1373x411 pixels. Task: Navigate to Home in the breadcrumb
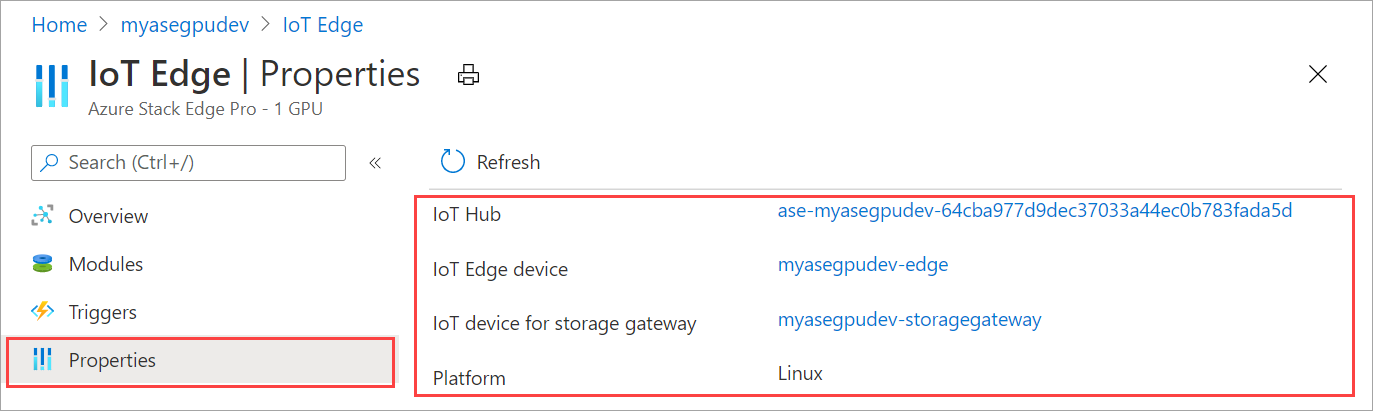(x=59, y=25)
